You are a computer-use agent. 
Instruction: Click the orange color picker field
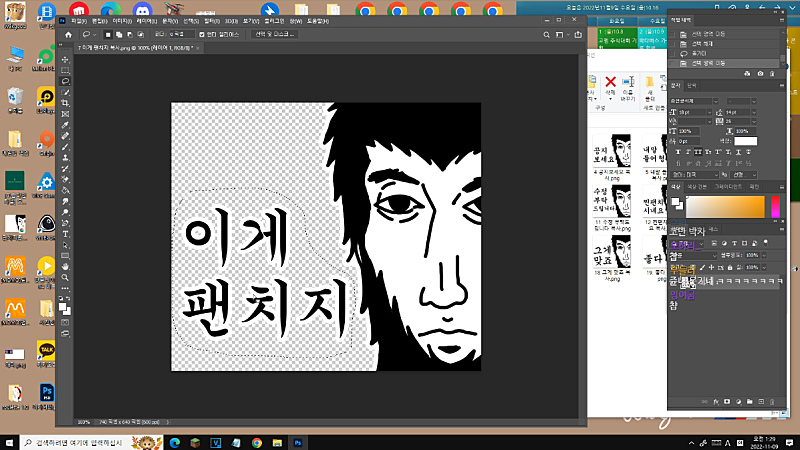[x=726, y=205]
